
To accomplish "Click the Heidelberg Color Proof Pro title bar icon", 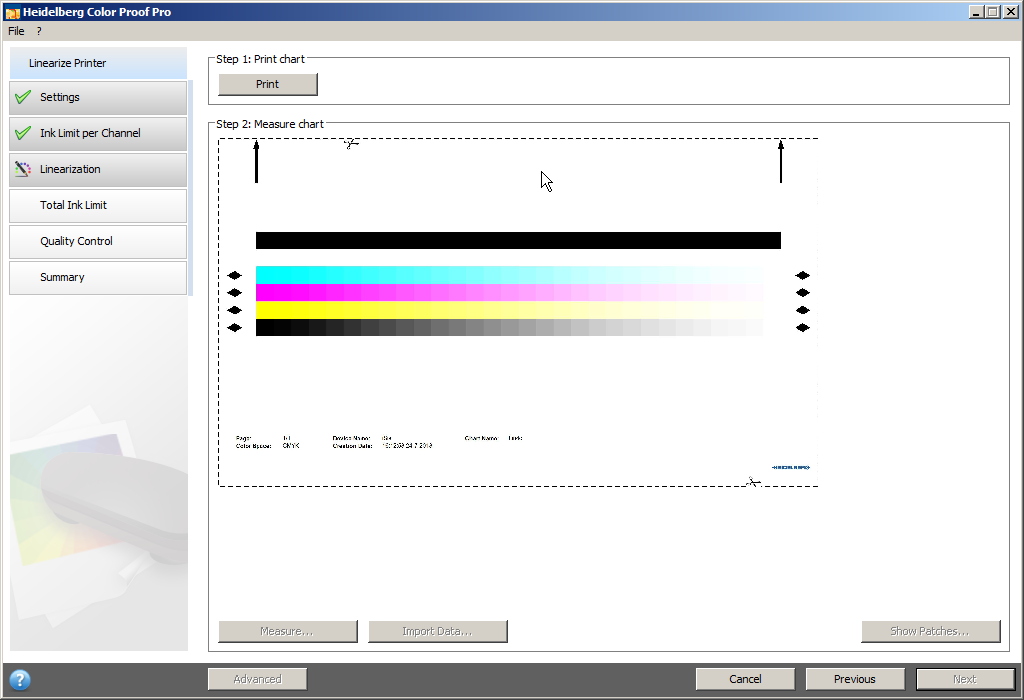I will click(12, 12).
